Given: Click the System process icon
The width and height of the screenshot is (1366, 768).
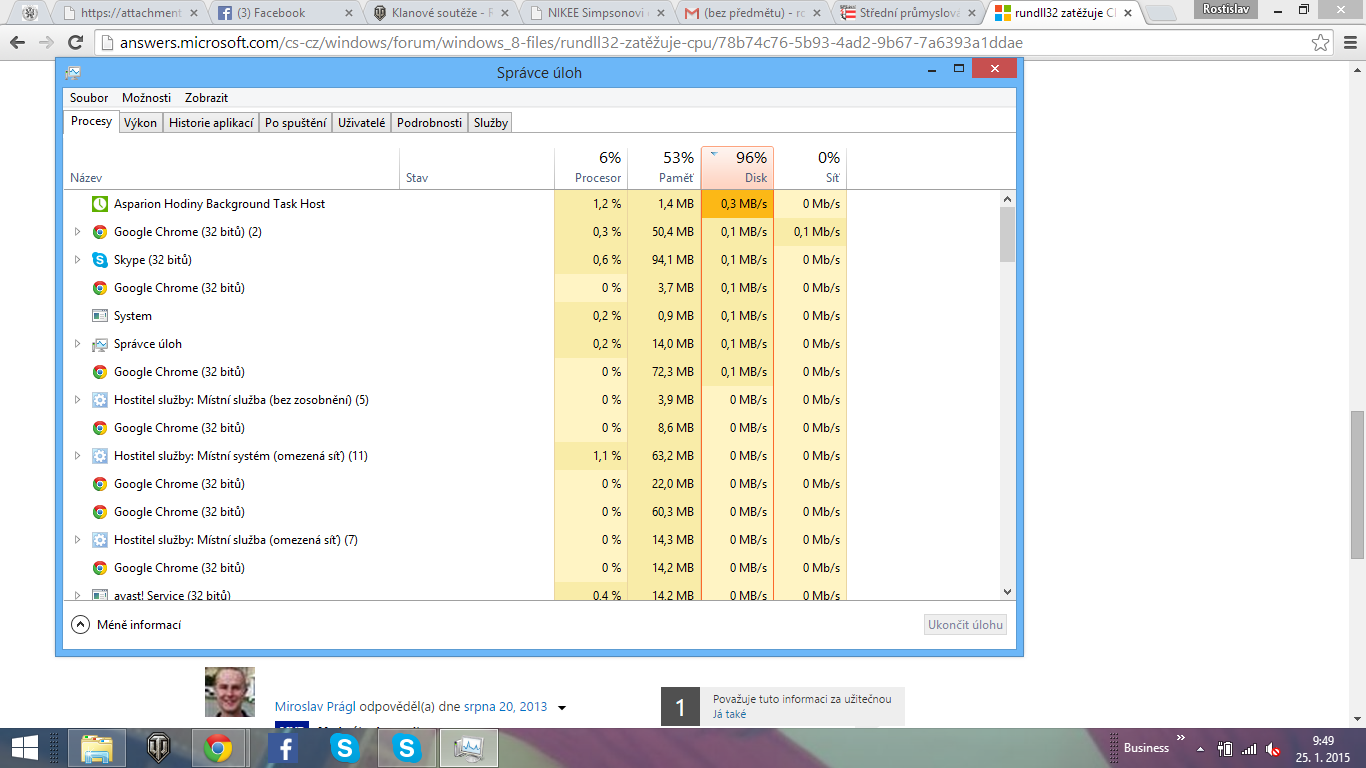Looking at the screenshot, I should click(100, 316).
